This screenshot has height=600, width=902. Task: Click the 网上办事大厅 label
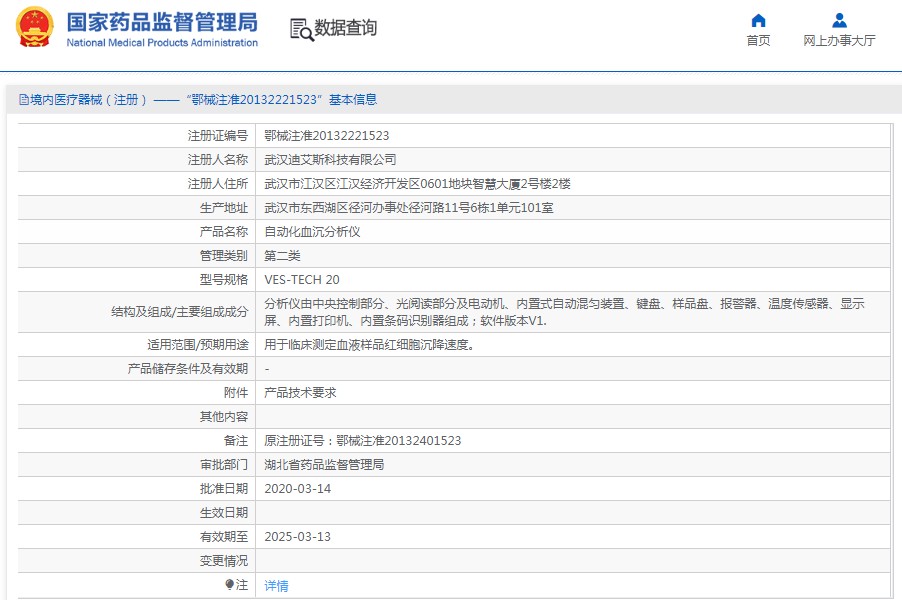[839, 40]
